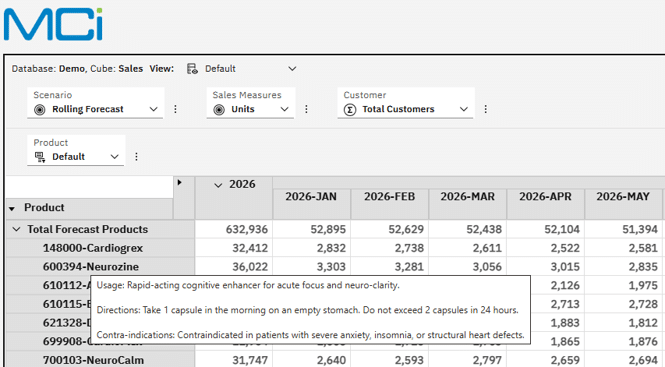Open Product more options menu
The height and width of the screenshot is (367, 665).
tap(136, 157)
